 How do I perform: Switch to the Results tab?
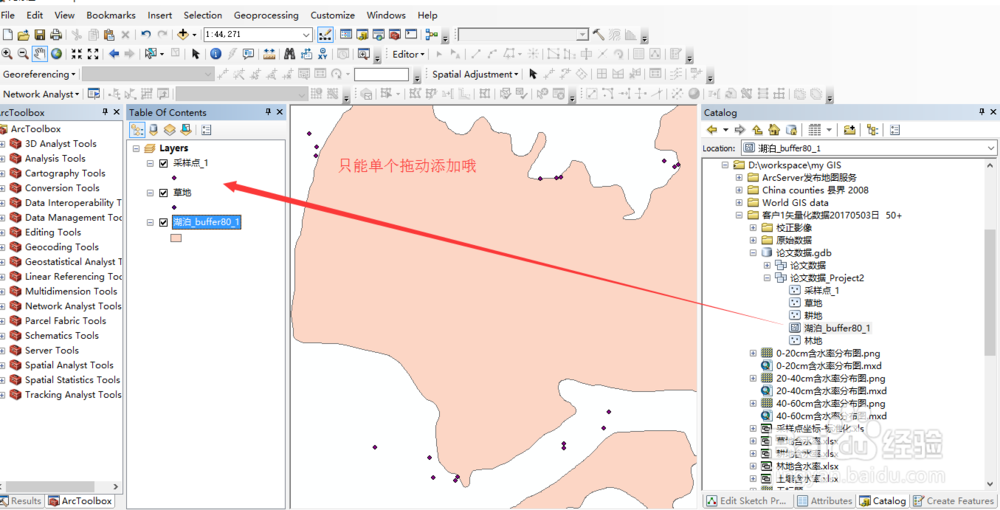21,501
